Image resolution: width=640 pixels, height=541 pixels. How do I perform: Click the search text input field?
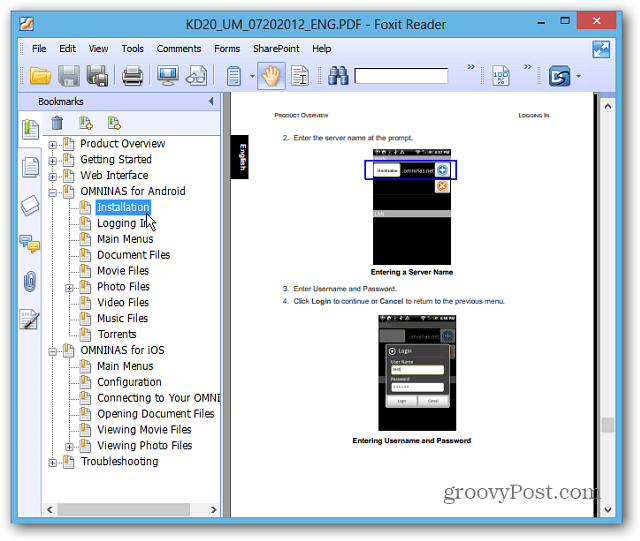click(401, 76)
